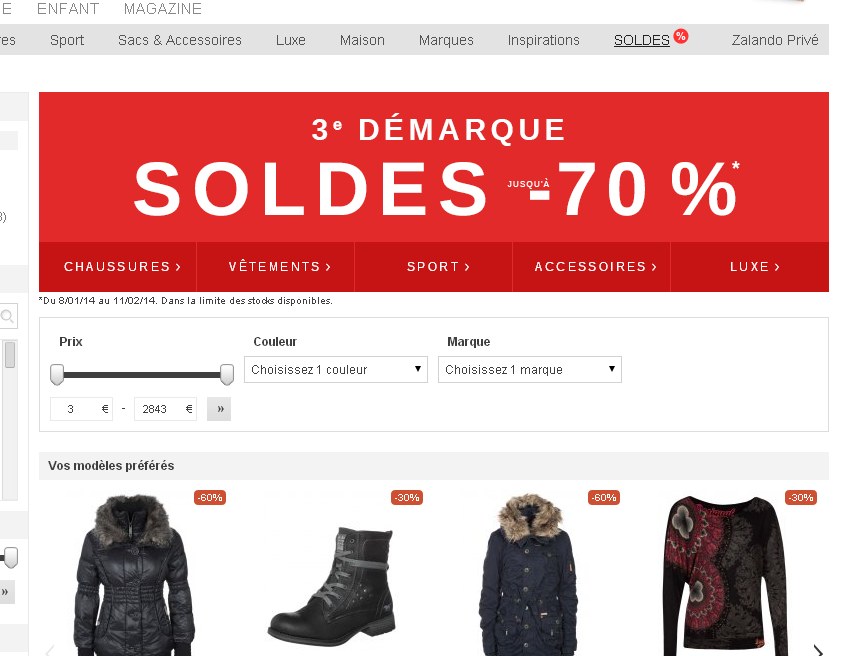
Task: Open the black lace-up boot thumbnail
Action: coord(332,584)
